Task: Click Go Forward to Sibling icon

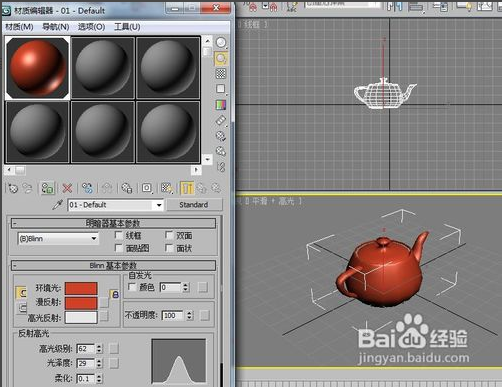Action: tap(216, 188)
